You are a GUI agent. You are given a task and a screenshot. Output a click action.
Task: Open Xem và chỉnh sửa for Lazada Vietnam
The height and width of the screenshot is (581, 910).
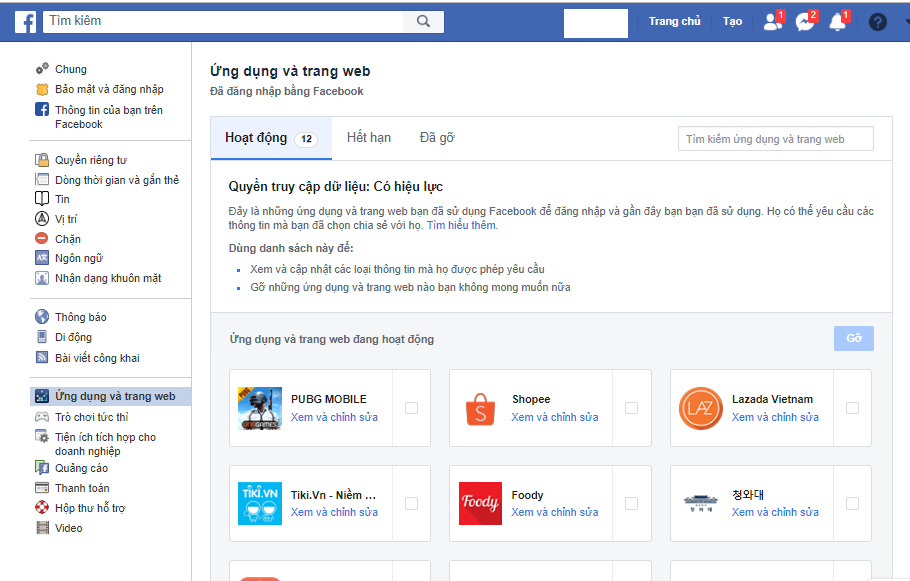(x=775, y=417)
